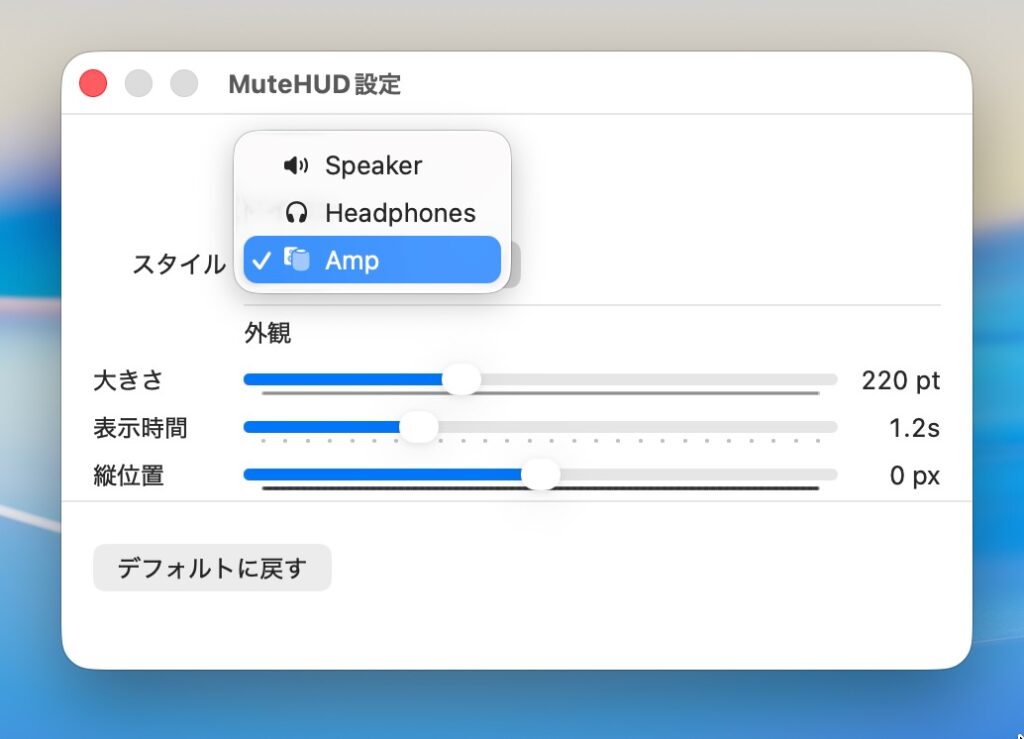Select the Speaker style option

373,166
